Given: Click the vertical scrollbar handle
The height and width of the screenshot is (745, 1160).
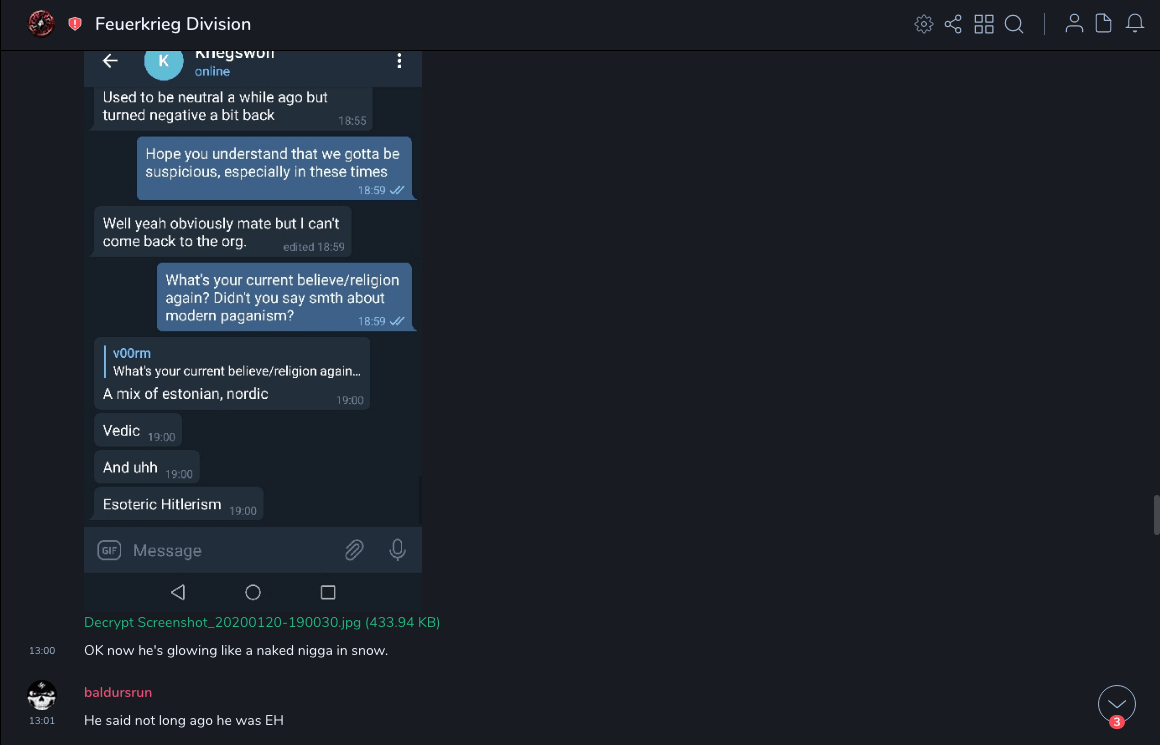Looking at the screenshot, I should coord(1156,514).
